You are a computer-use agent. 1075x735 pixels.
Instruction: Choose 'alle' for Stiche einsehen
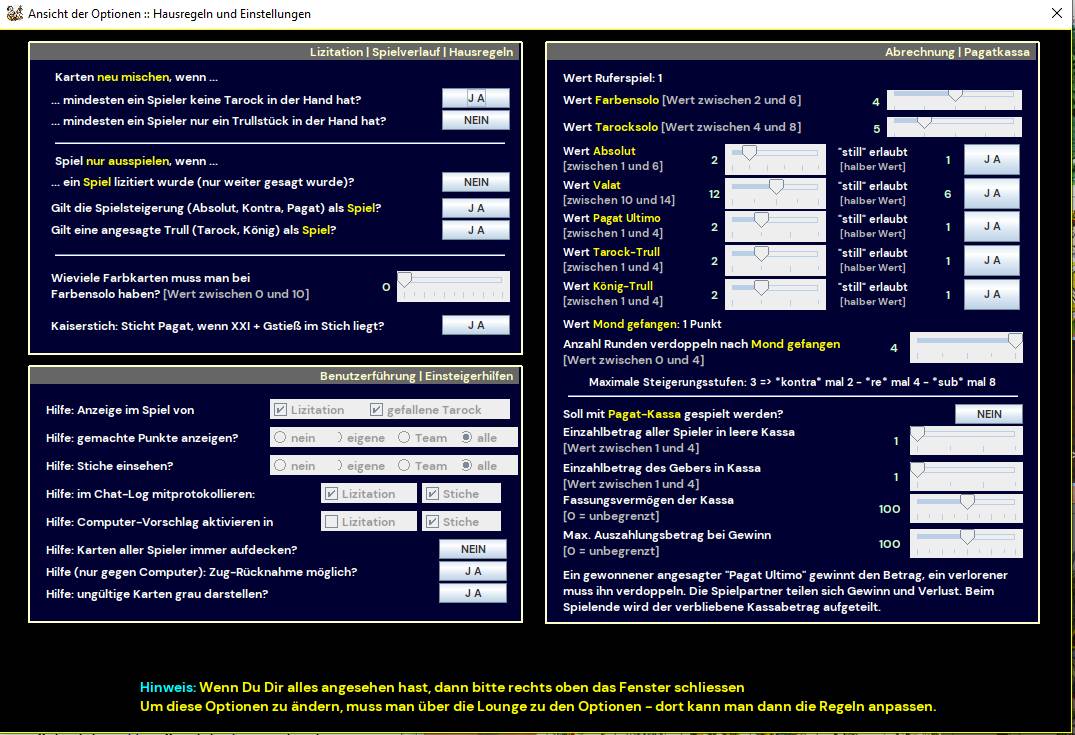(467, 466)
